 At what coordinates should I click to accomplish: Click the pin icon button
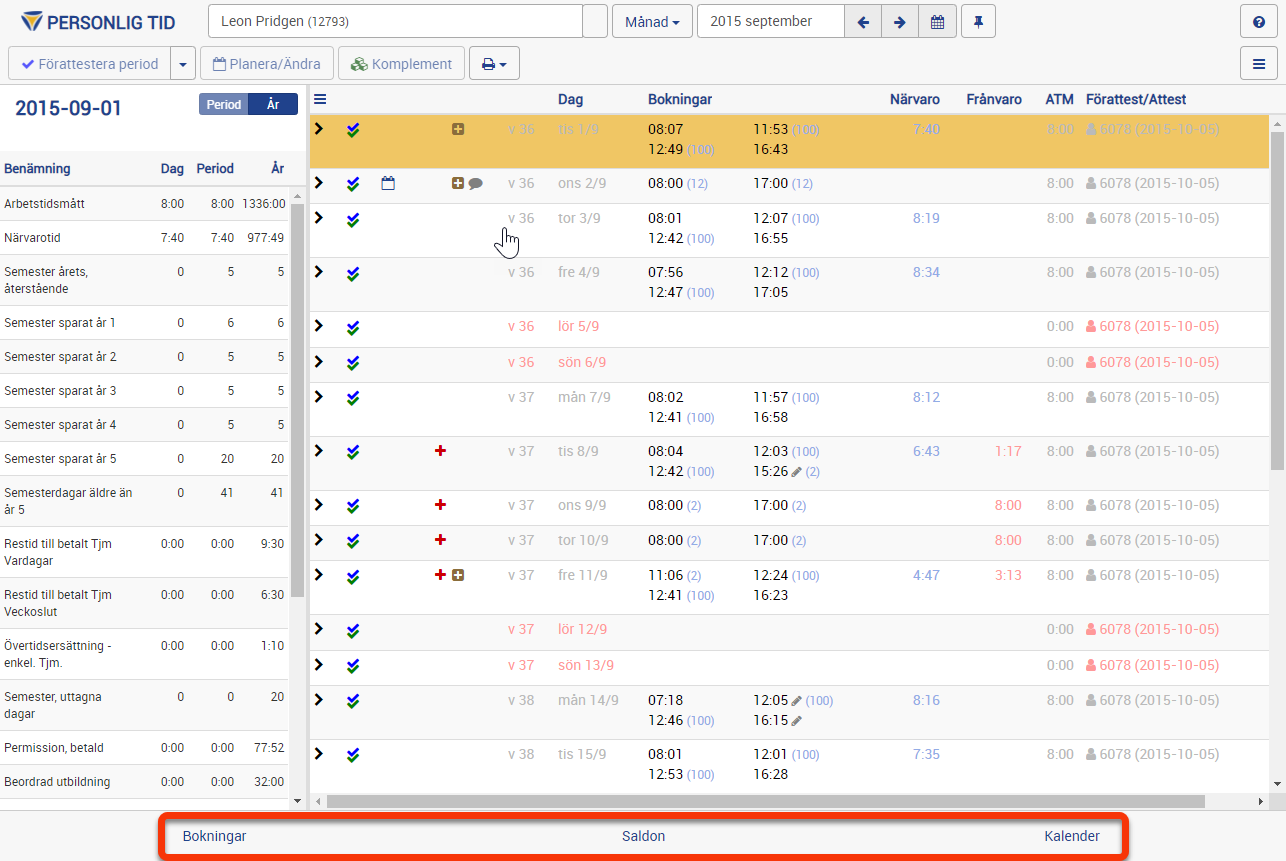point(978,21)
